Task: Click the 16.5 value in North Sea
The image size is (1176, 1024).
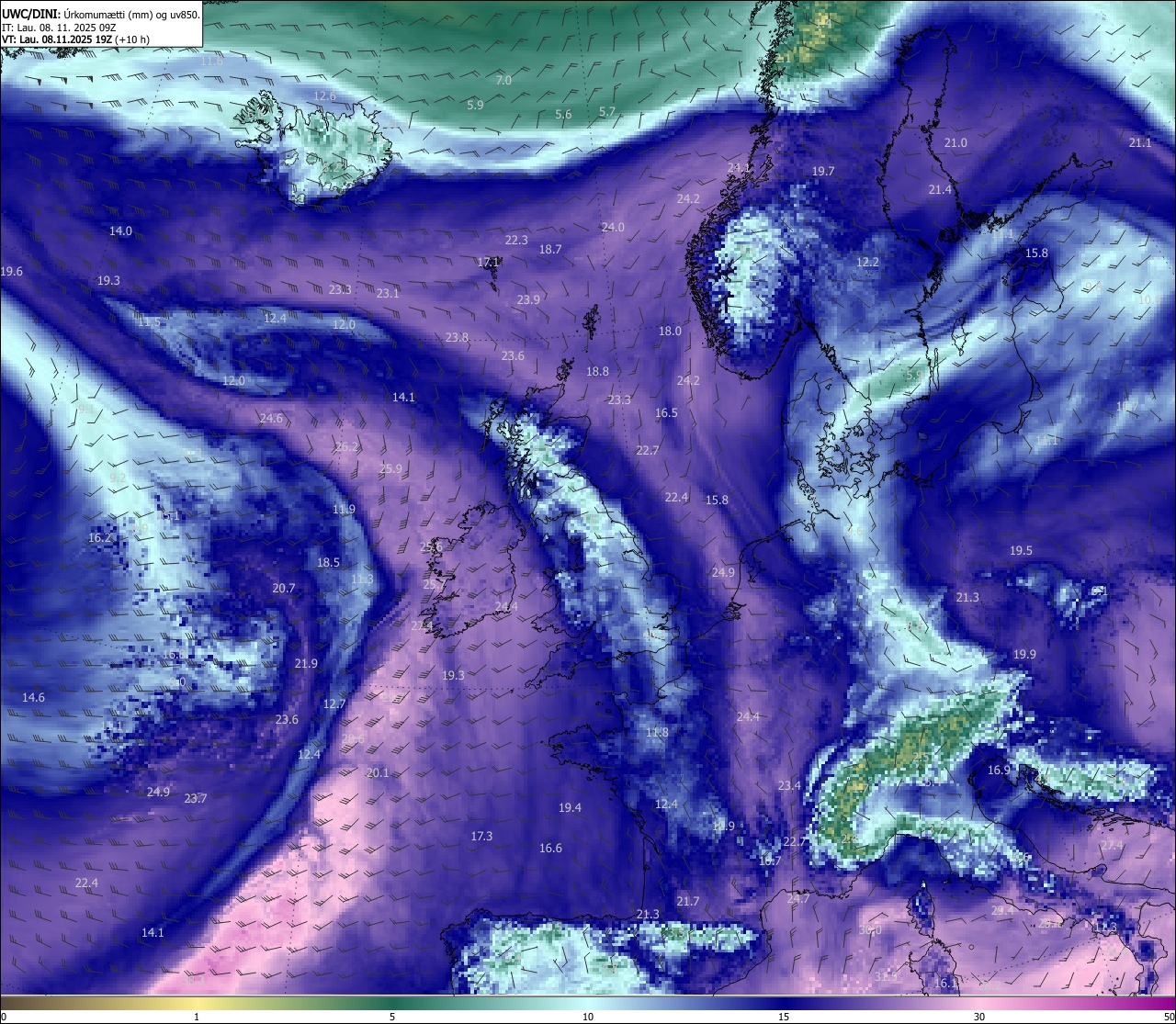Action: point(666,413)
